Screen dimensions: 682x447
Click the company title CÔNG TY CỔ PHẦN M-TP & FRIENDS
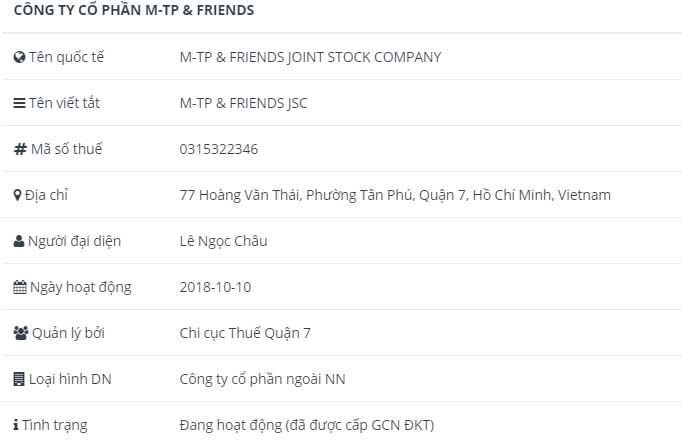(133, 11)
